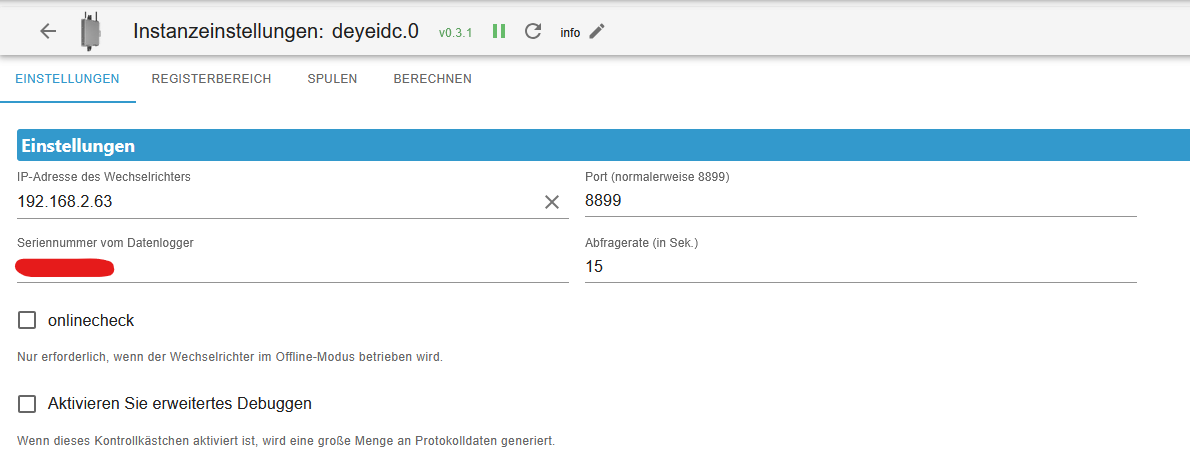Pause the deyeidc.0 instance

coord(499,31)
